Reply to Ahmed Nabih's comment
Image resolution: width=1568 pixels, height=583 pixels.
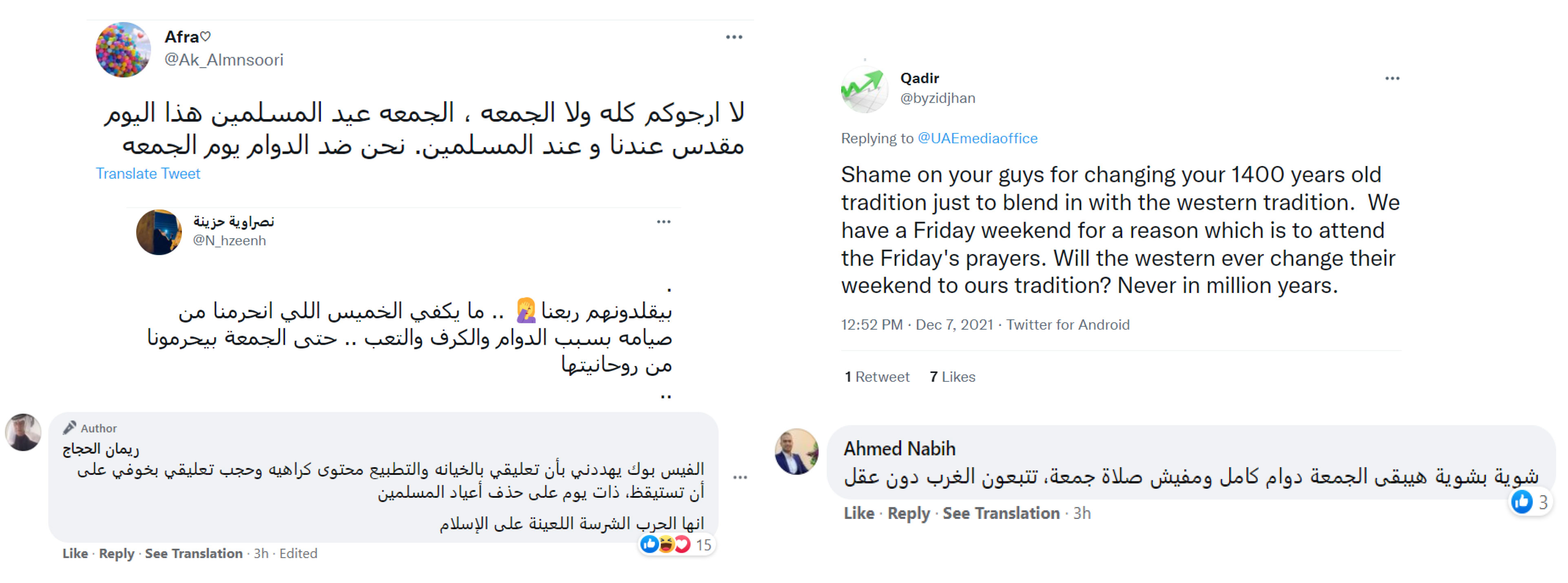tap(908, 513)
